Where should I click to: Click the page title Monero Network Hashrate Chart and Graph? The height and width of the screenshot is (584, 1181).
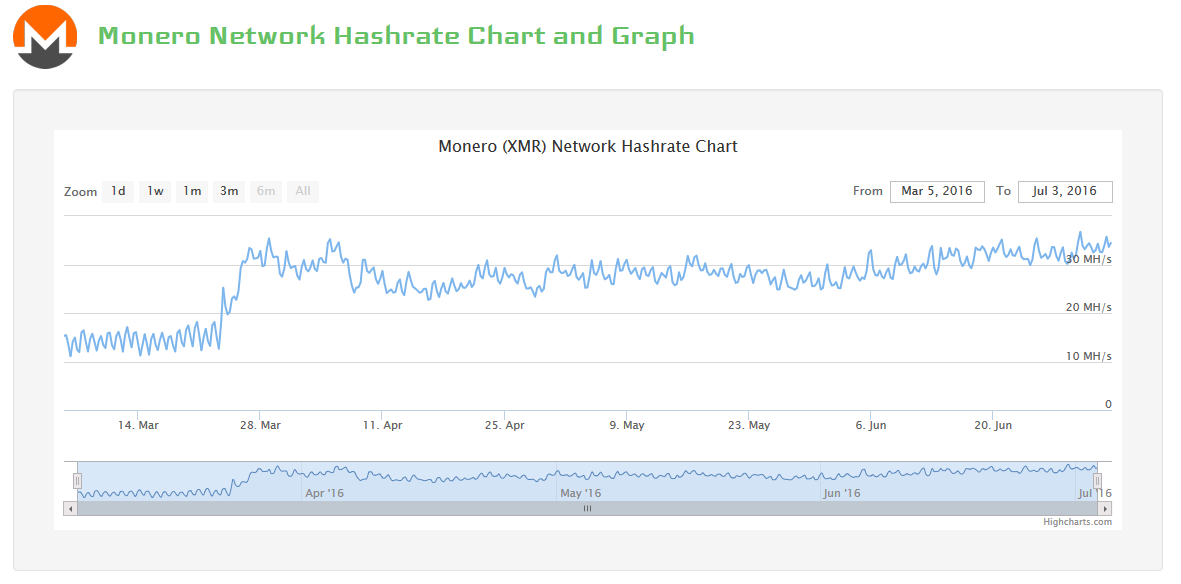[396, 35]
